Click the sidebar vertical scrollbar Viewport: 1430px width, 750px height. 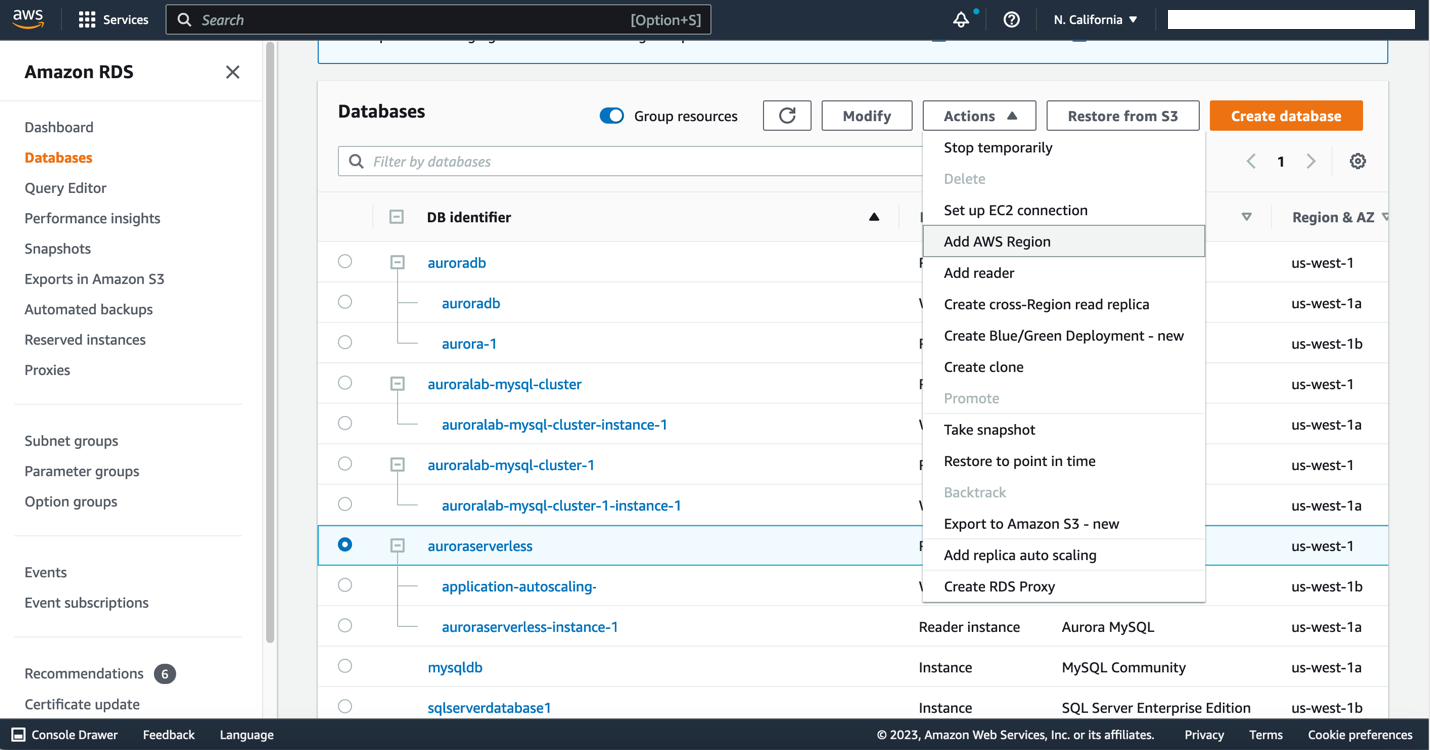point(268,340)
